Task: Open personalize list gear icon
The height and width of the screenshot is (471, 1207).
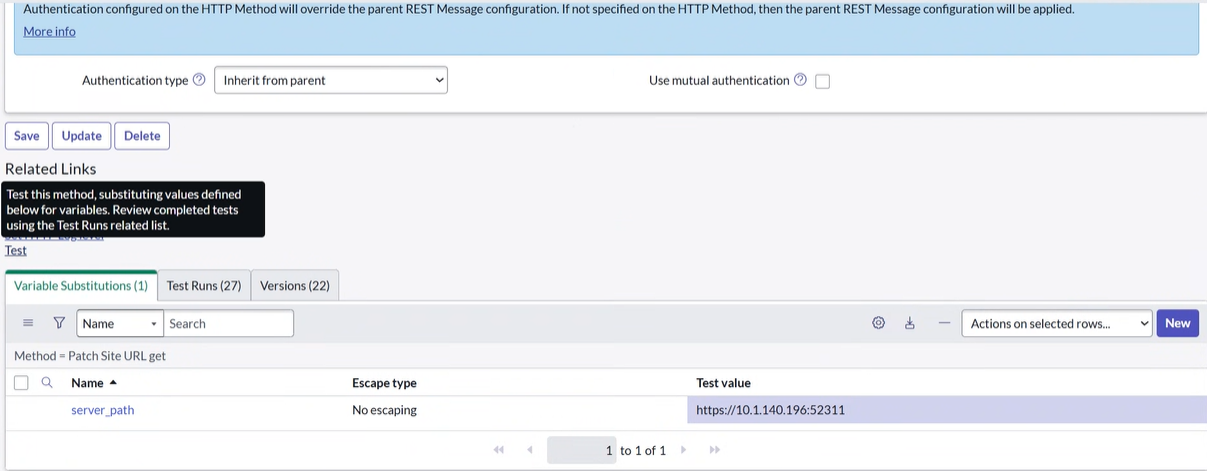Action: pos(878,323)
